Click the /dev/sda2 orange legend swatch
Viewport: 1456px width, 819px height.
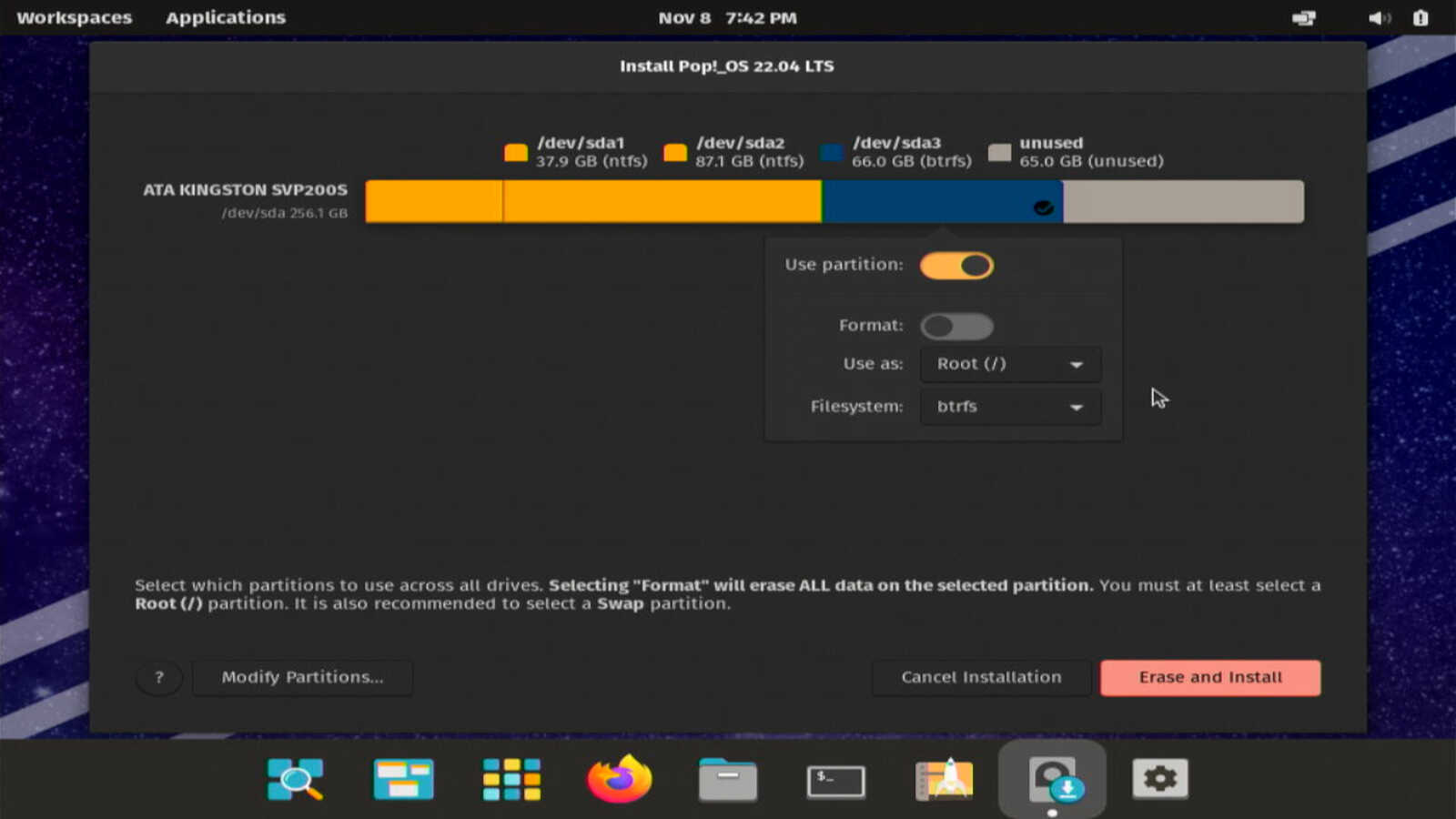pyautogui.click(x=675, y=152)
